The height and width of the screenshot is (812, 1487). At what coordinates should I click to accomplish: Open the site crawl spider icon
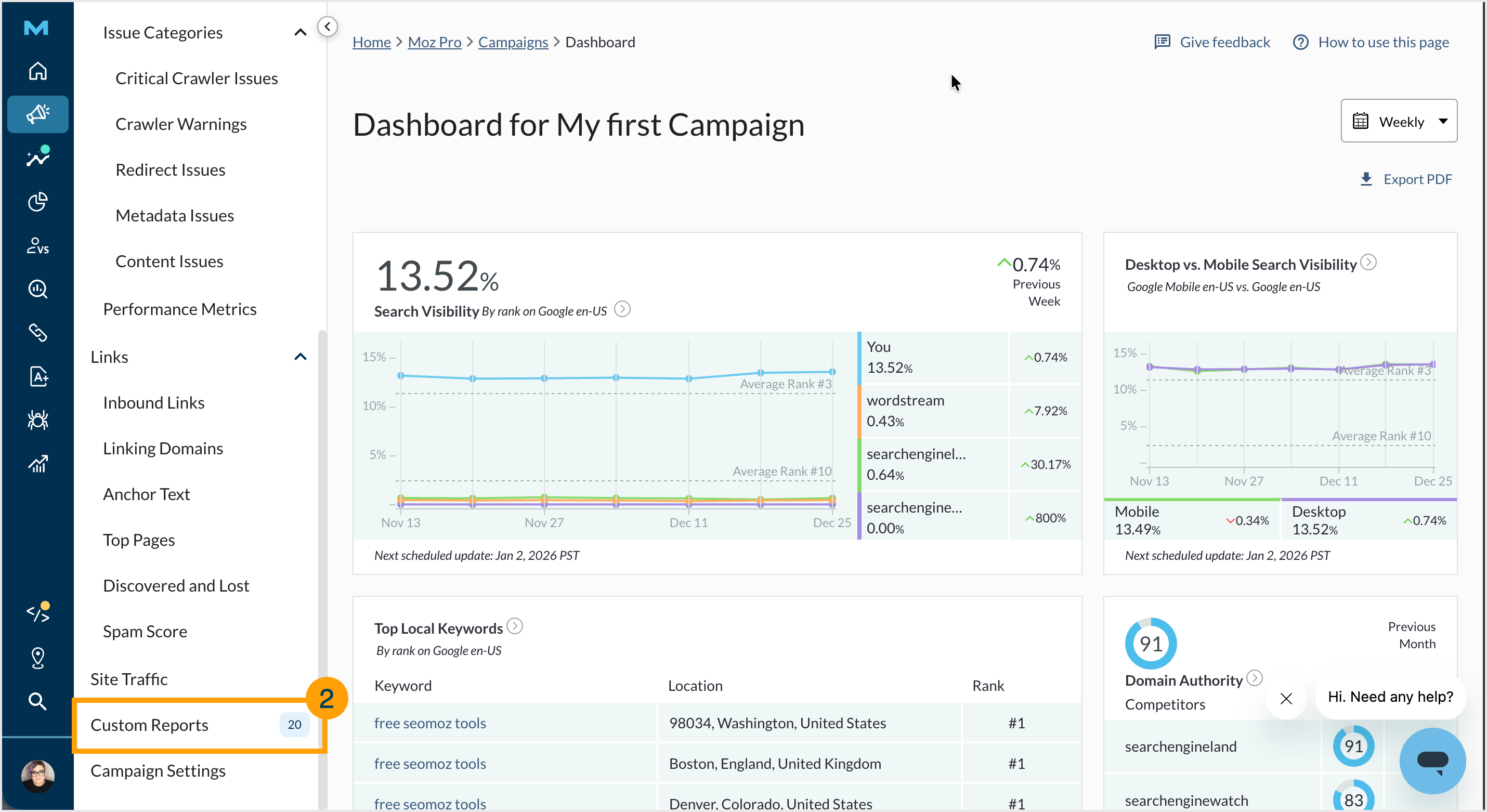[37, 420]
